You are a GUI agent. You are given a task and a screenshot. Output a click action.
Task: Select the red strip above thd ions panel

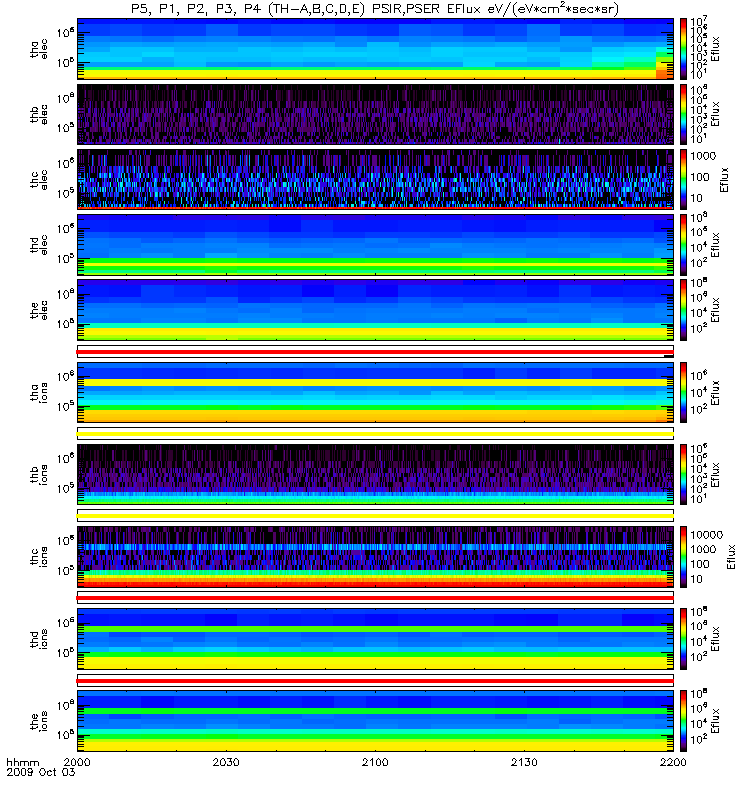click(x=375, y=598)
